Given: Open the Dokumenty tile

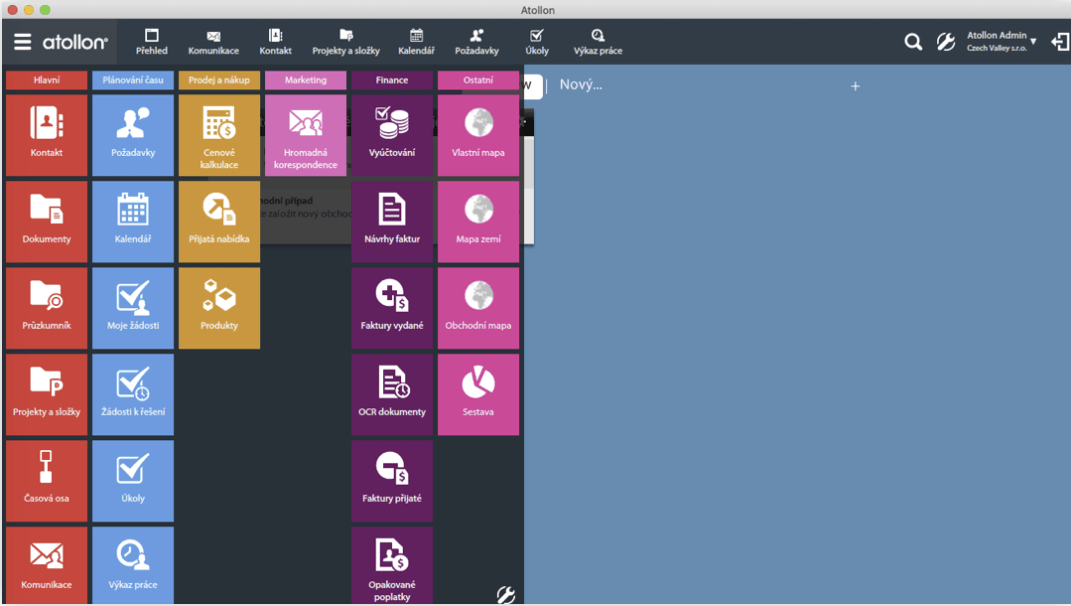Looking at the screenshot, I should click(47, 221).
